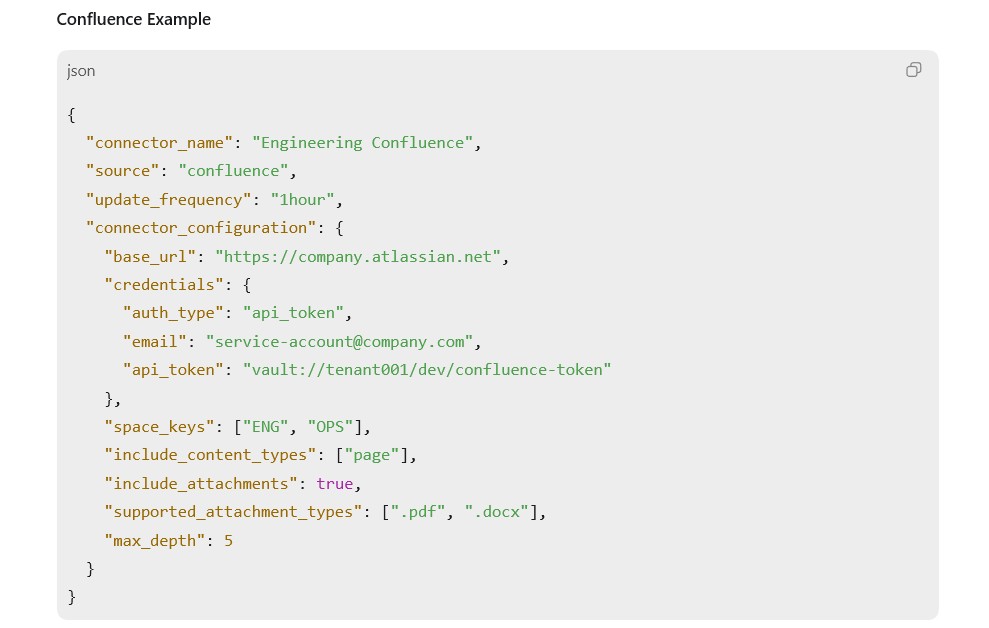Select the "ENG" space key value
This screenshot has height=628, width=989.
[x=266, y=427]
